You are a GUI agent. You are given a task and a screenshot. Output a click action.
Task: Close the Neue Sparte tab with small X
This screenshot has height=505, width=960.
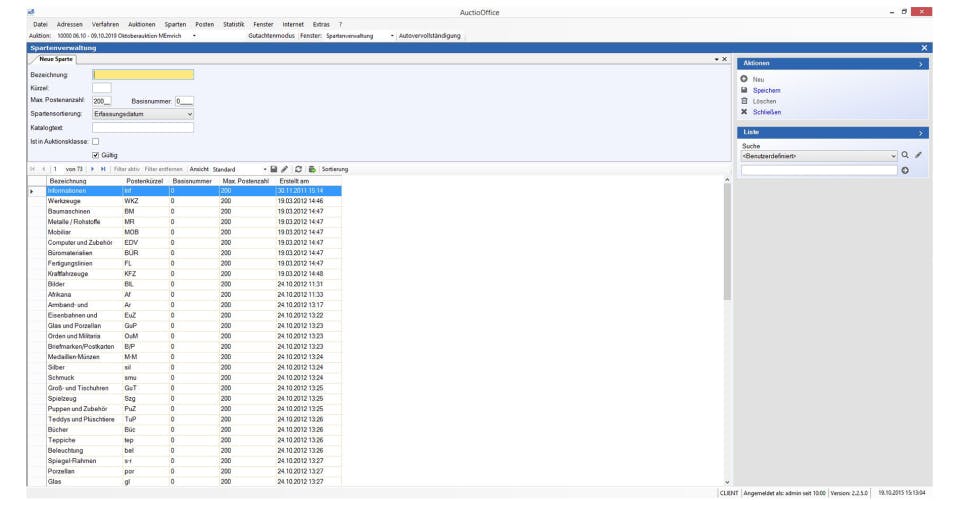tap(724, 59)
